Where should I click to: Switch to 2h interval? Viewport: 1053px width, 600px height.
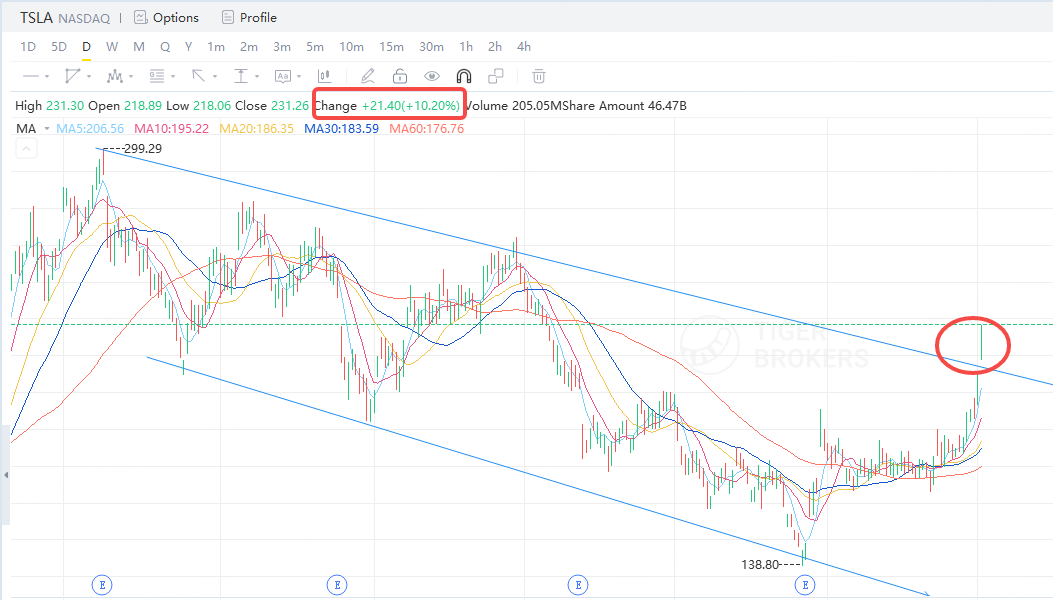tap(495, 46)
